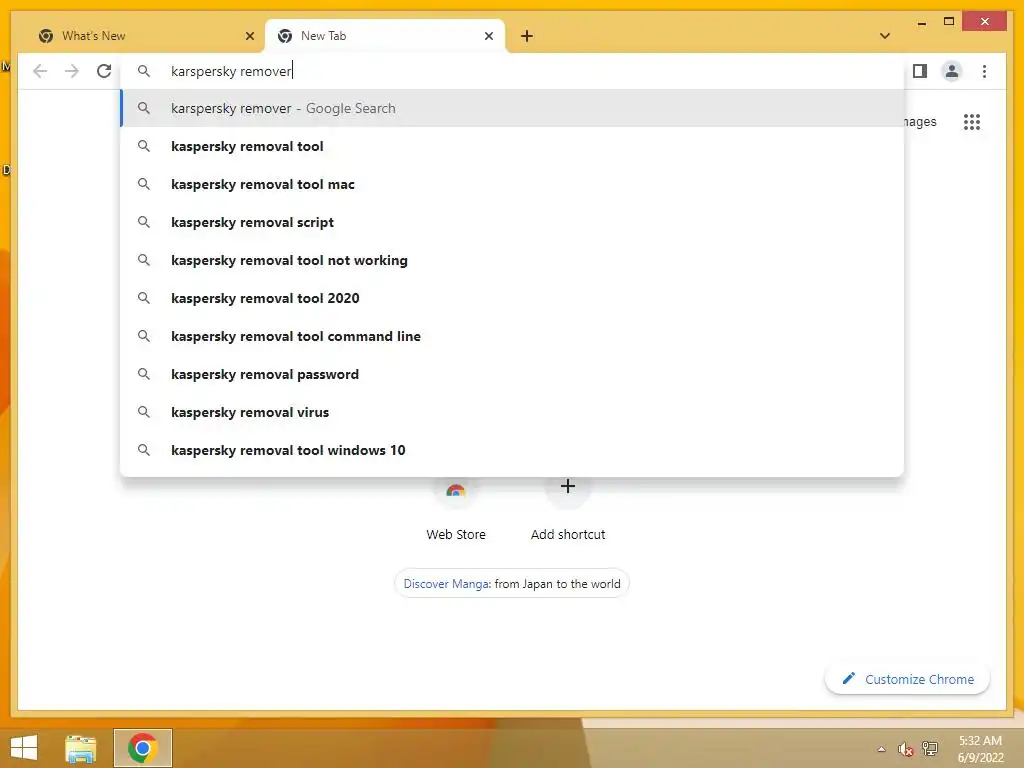
Task: Click the Customize Chrome button
Action: [x=907, y=679]
